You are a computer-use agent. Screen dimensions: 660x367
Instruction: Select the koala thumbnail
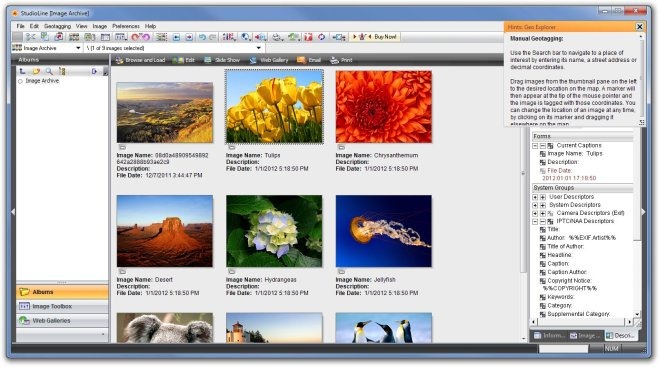pyautogui.click(x=165, y=327)
